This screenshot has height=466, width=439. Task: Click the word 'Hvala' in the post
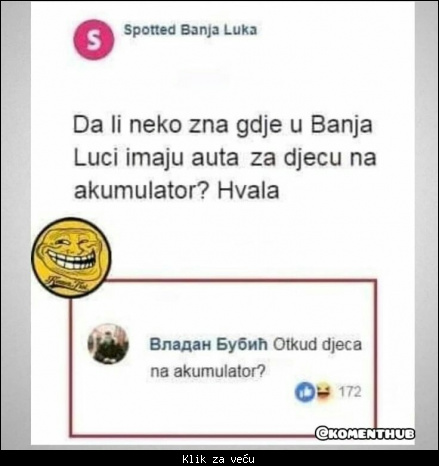point(248,191)
